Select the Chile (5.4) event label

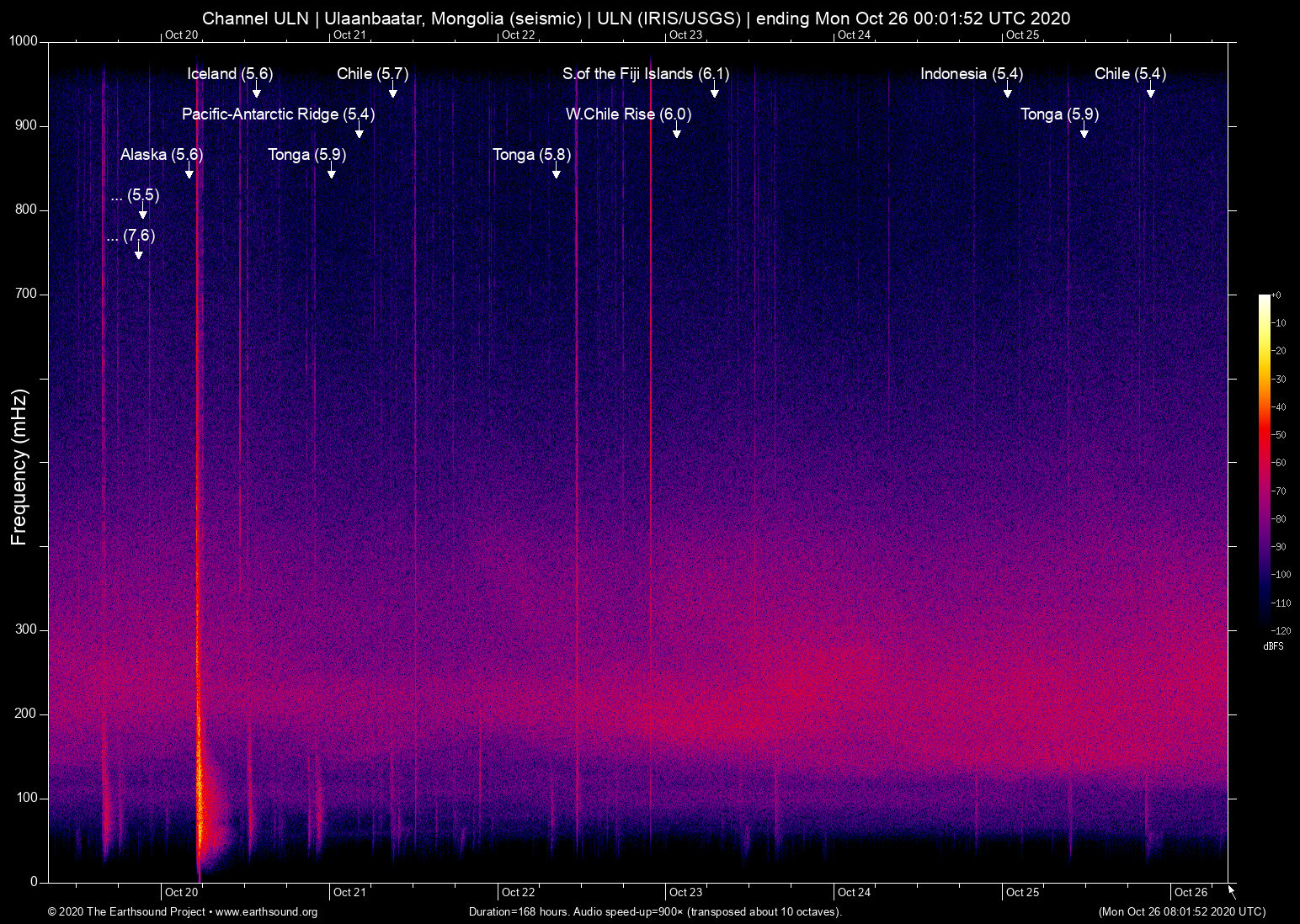[x=1130, y=74]
